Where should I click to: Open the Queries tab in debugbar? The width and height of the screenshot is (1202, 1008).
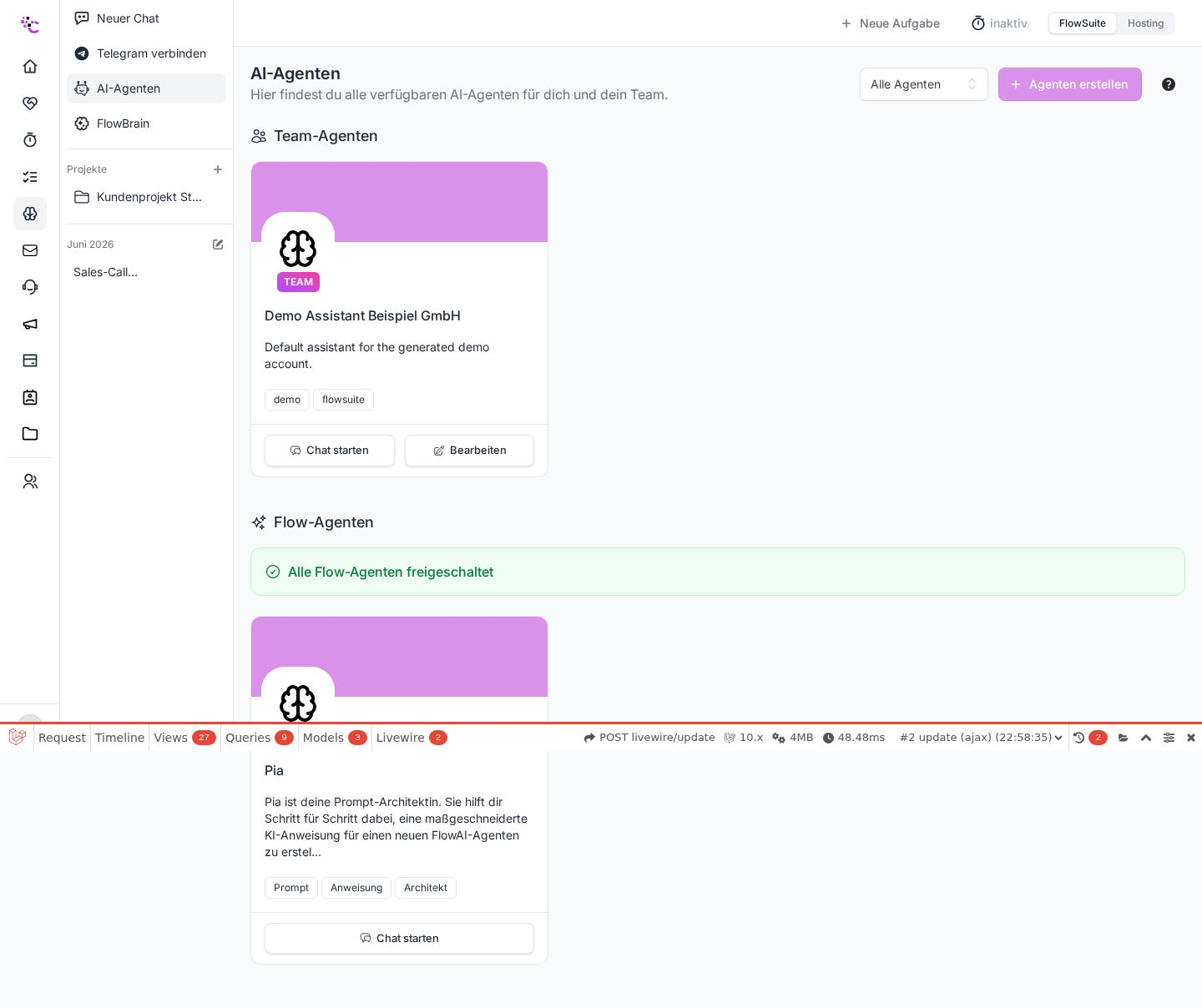[x=259, y=738]
